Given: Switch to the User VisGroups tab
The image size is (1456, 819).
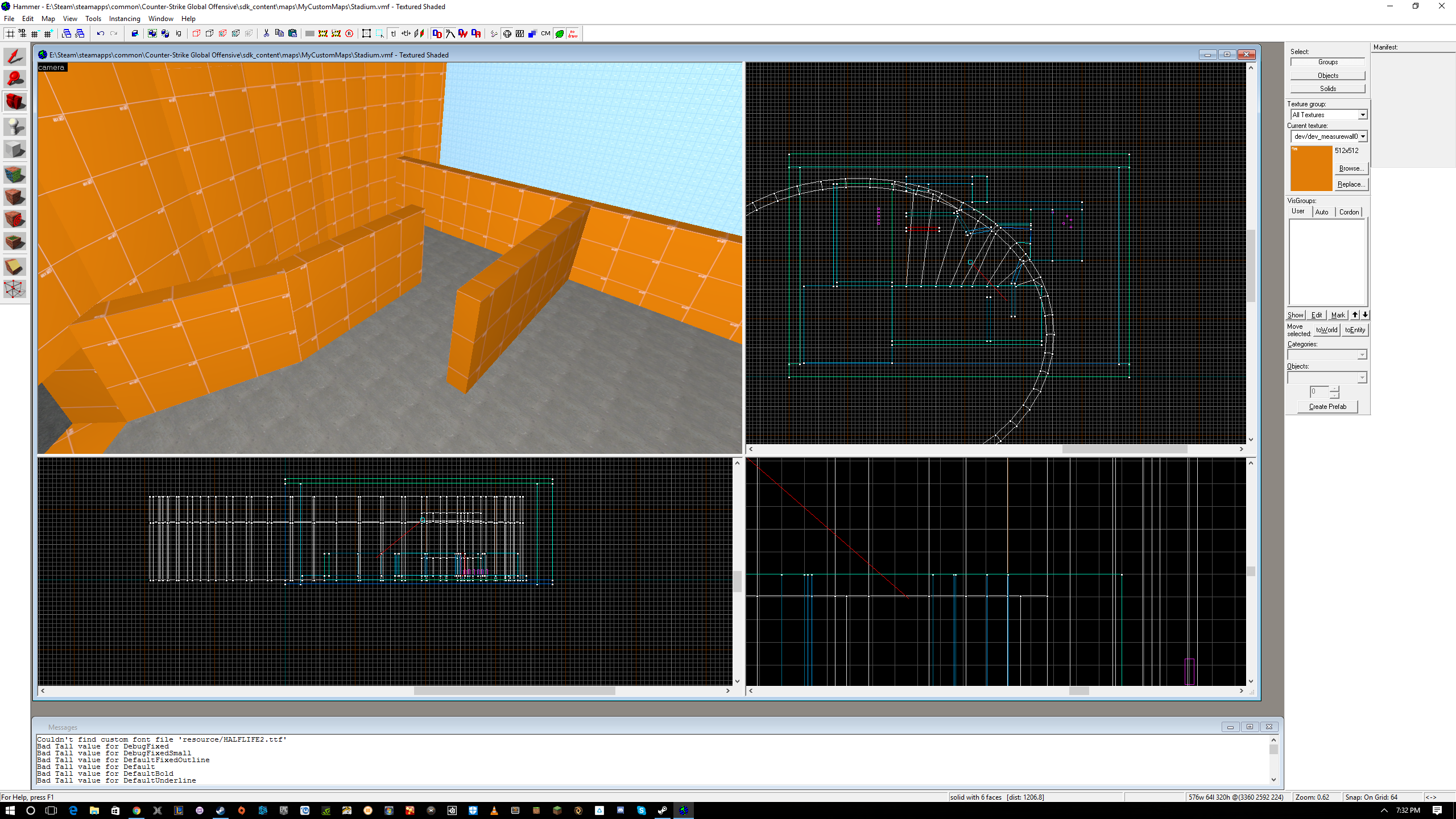Looking at the screenshot, I should pos(1298,211).
